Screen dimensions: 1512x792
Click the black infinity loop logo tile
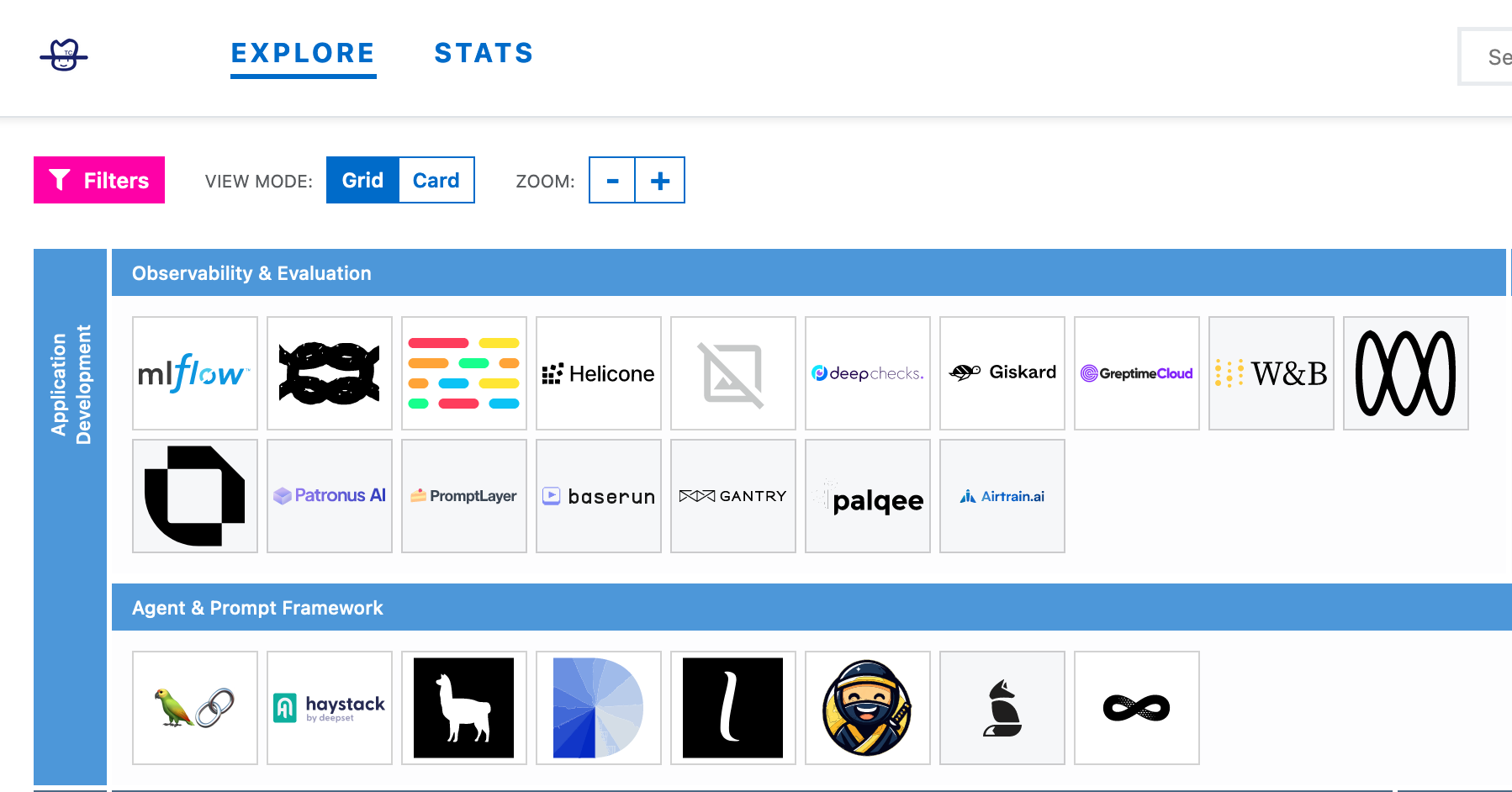click(x=1137, y=708)
